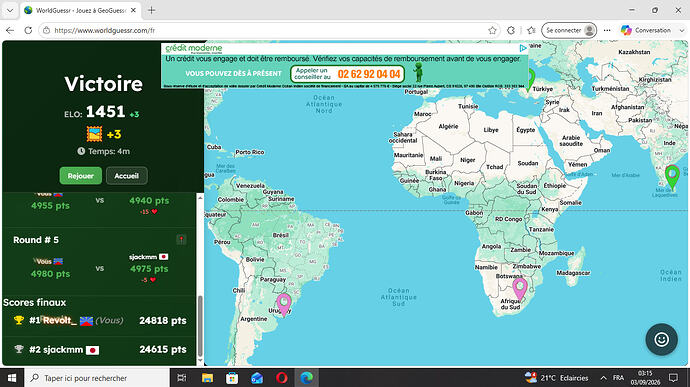Open browser settings three-dot menu
This screenshot has width=690, height=387.
pyautogui.click(x=607, y=30)
